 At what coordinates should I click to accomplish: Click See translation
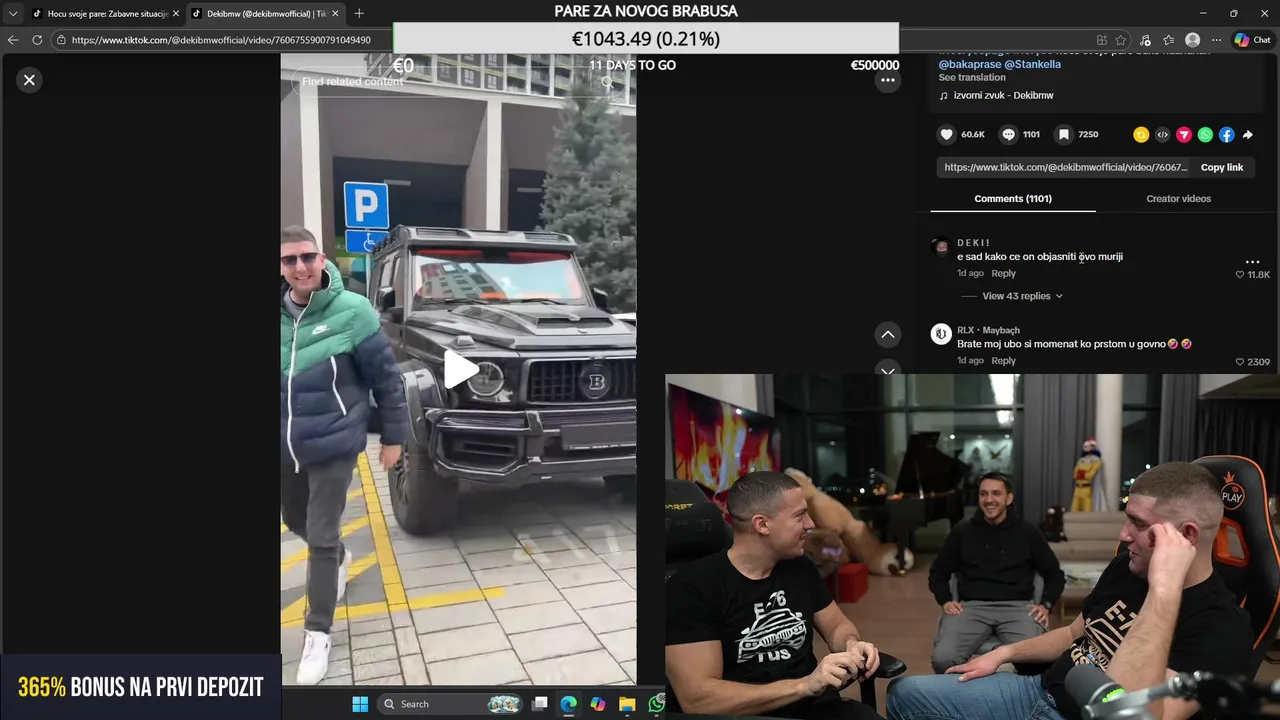[x=972, y=77]
